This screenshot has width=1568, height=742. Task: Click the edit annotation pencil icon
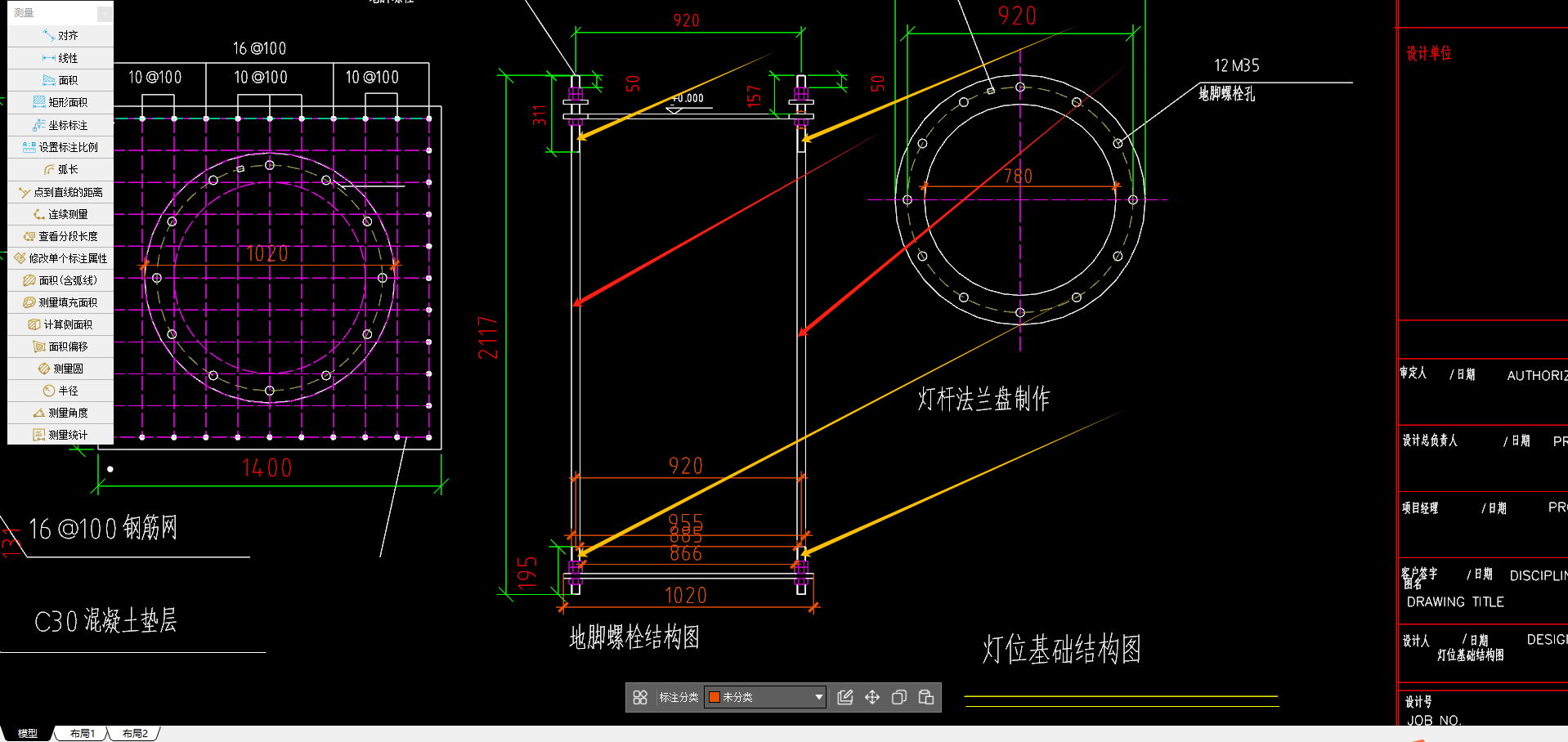(845, 697)
